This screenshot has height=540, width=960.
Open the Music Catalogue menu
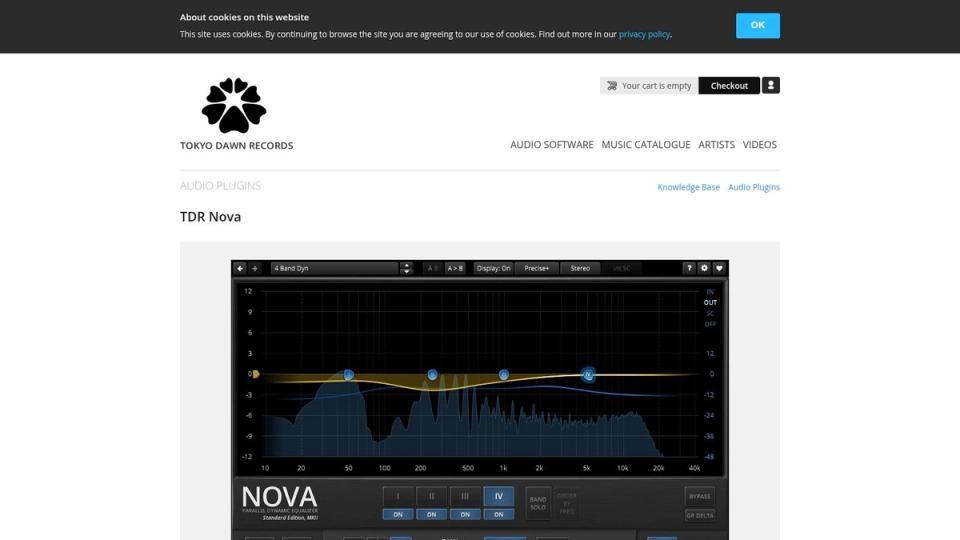pos(646,144)
